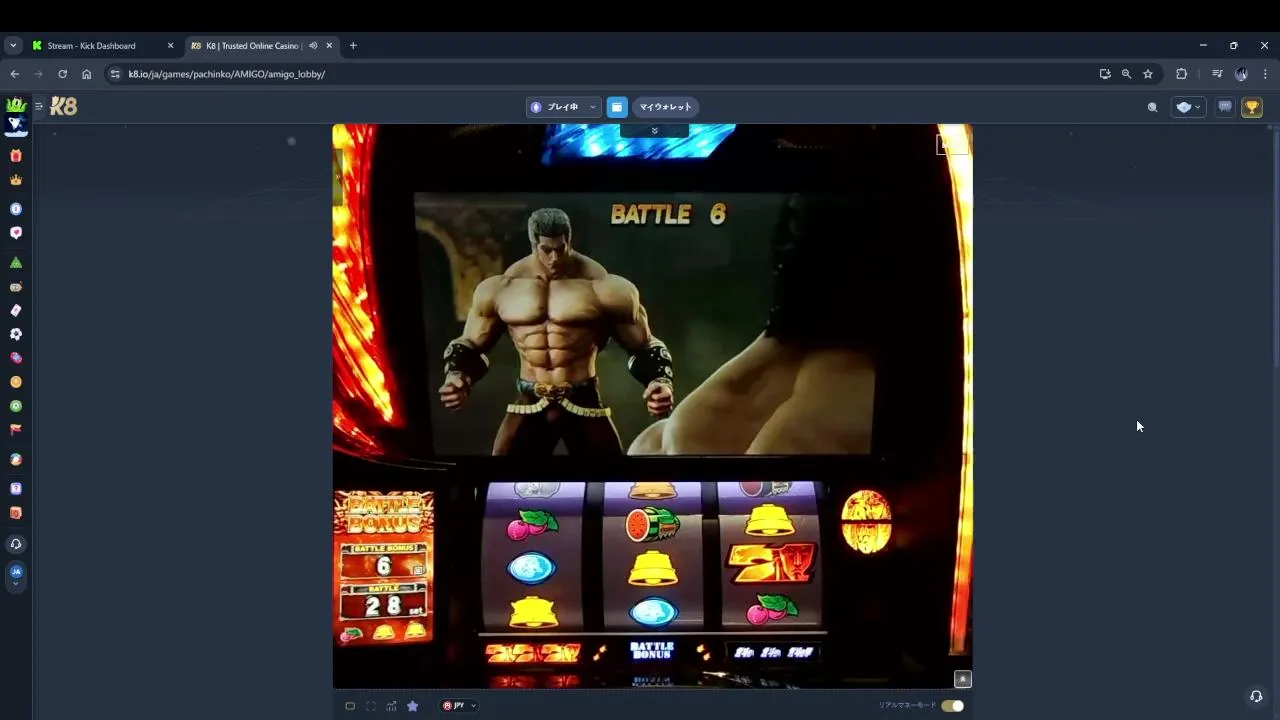Open the green circle sidebar icon

(15, 406)
